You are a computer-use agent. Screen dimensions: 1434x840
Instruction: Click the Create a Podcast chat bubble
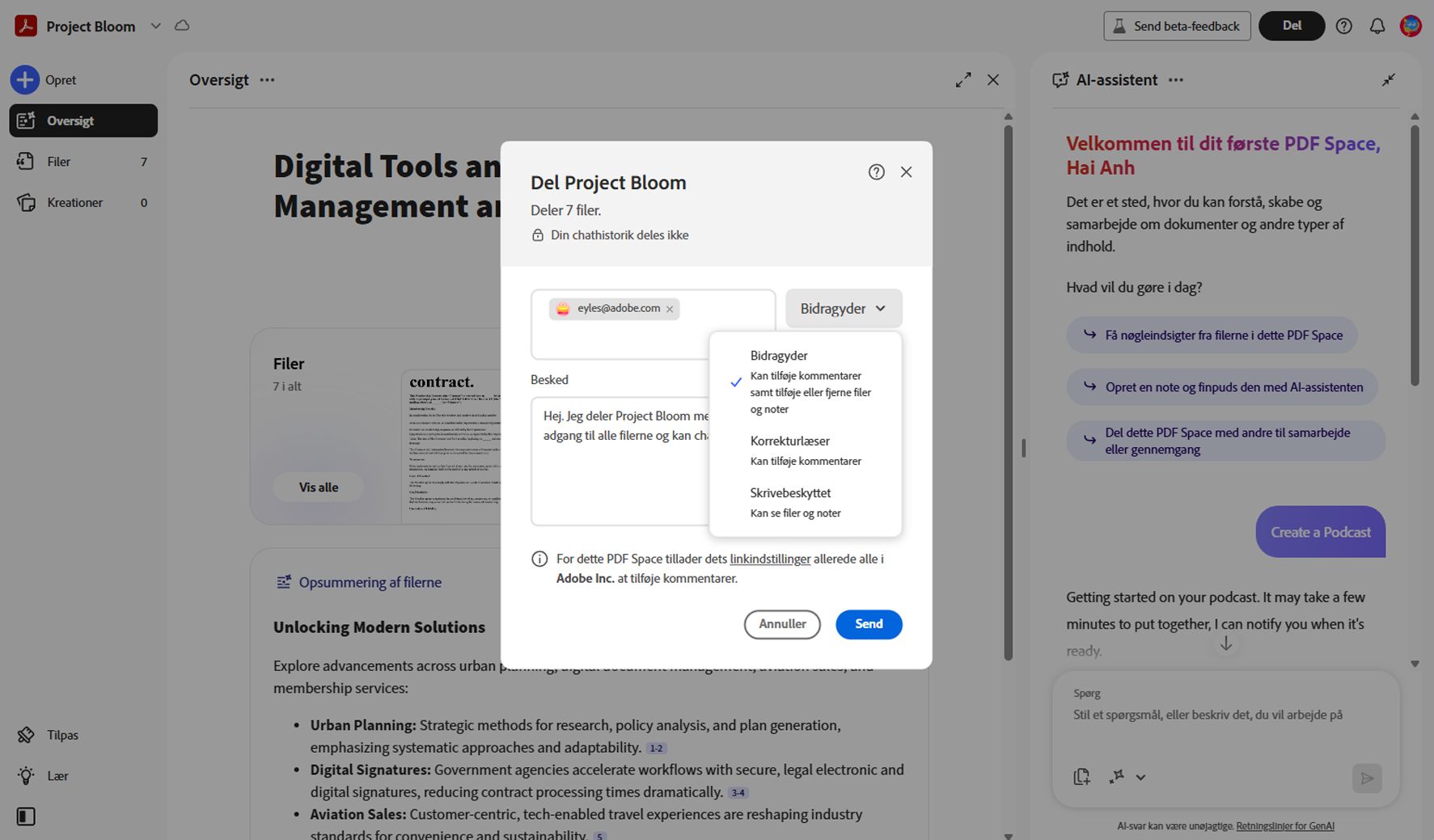(x=1320, y=532)
